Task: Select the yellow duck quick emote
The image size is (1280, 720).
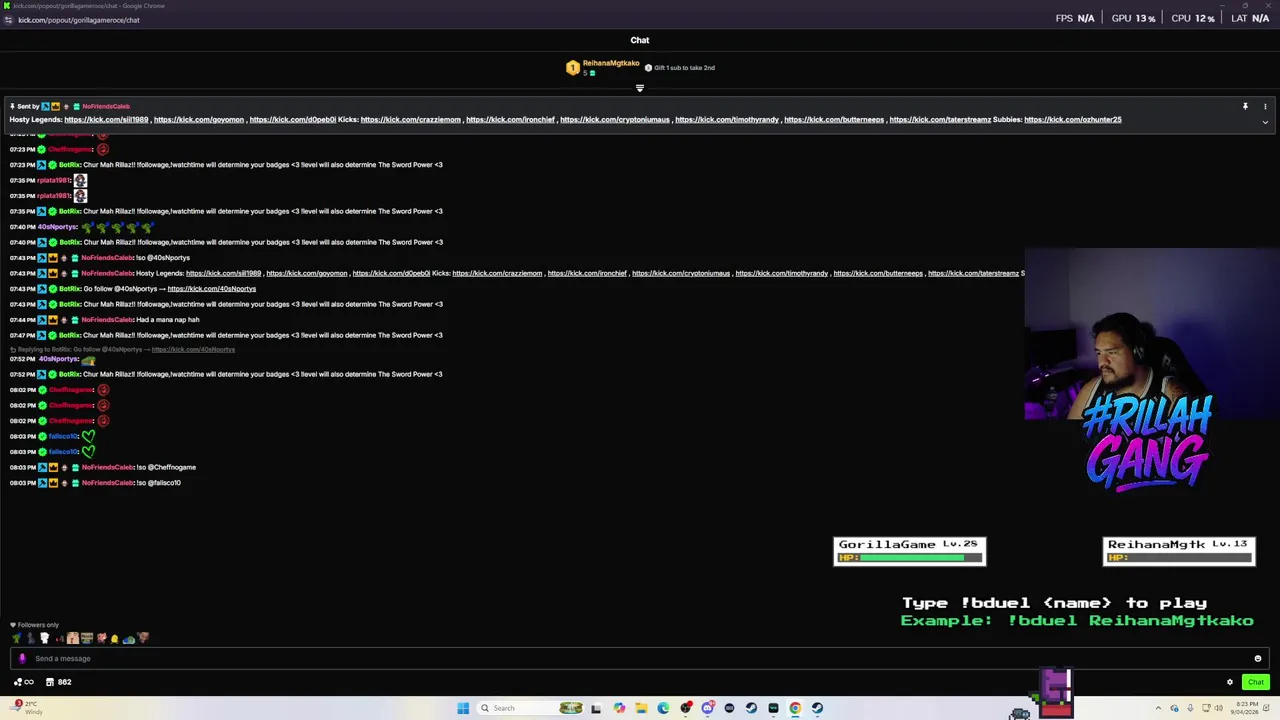Action: point(115,638)
